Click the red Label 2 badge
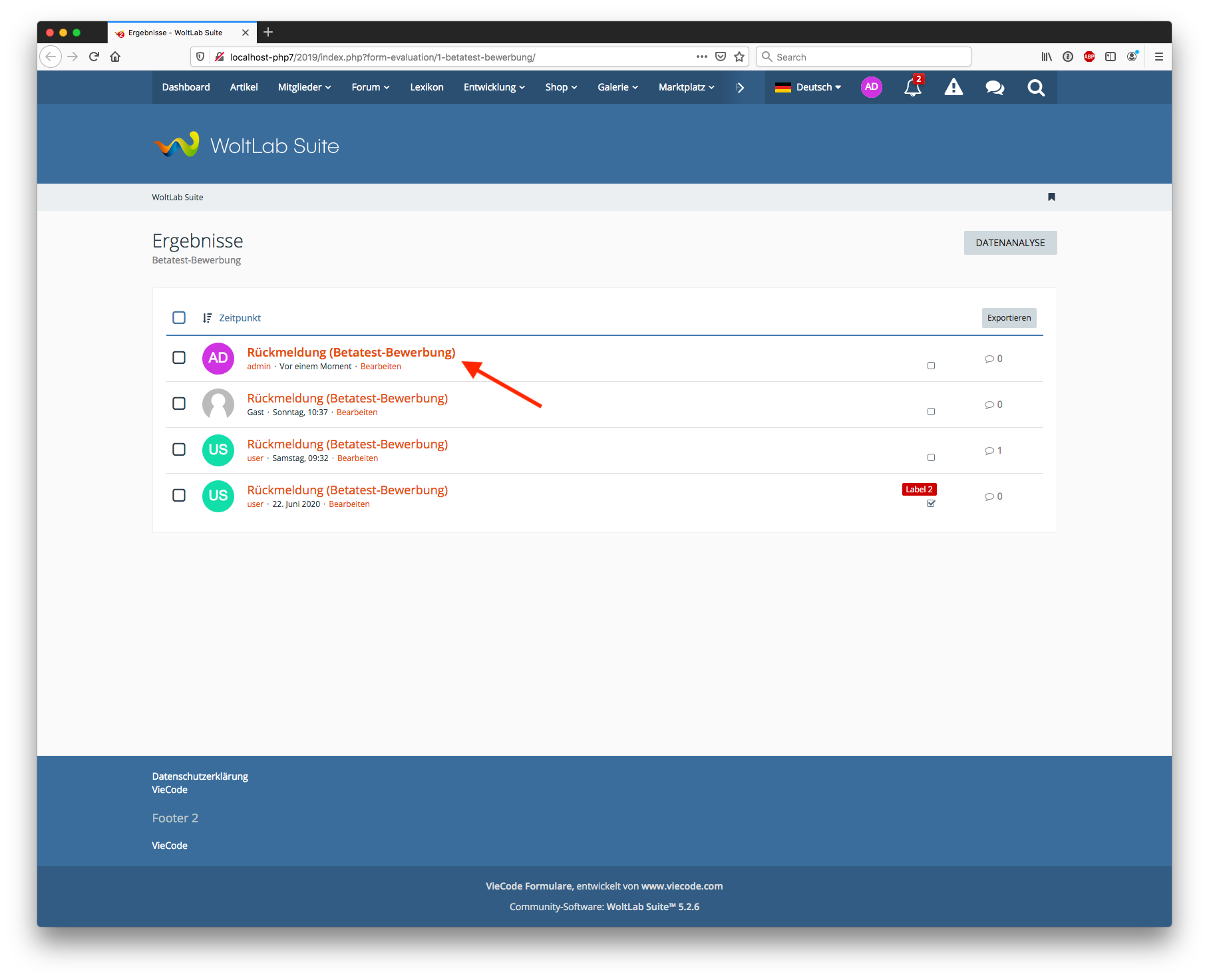This screenshot has height=980, width=1209. (919, 490)
